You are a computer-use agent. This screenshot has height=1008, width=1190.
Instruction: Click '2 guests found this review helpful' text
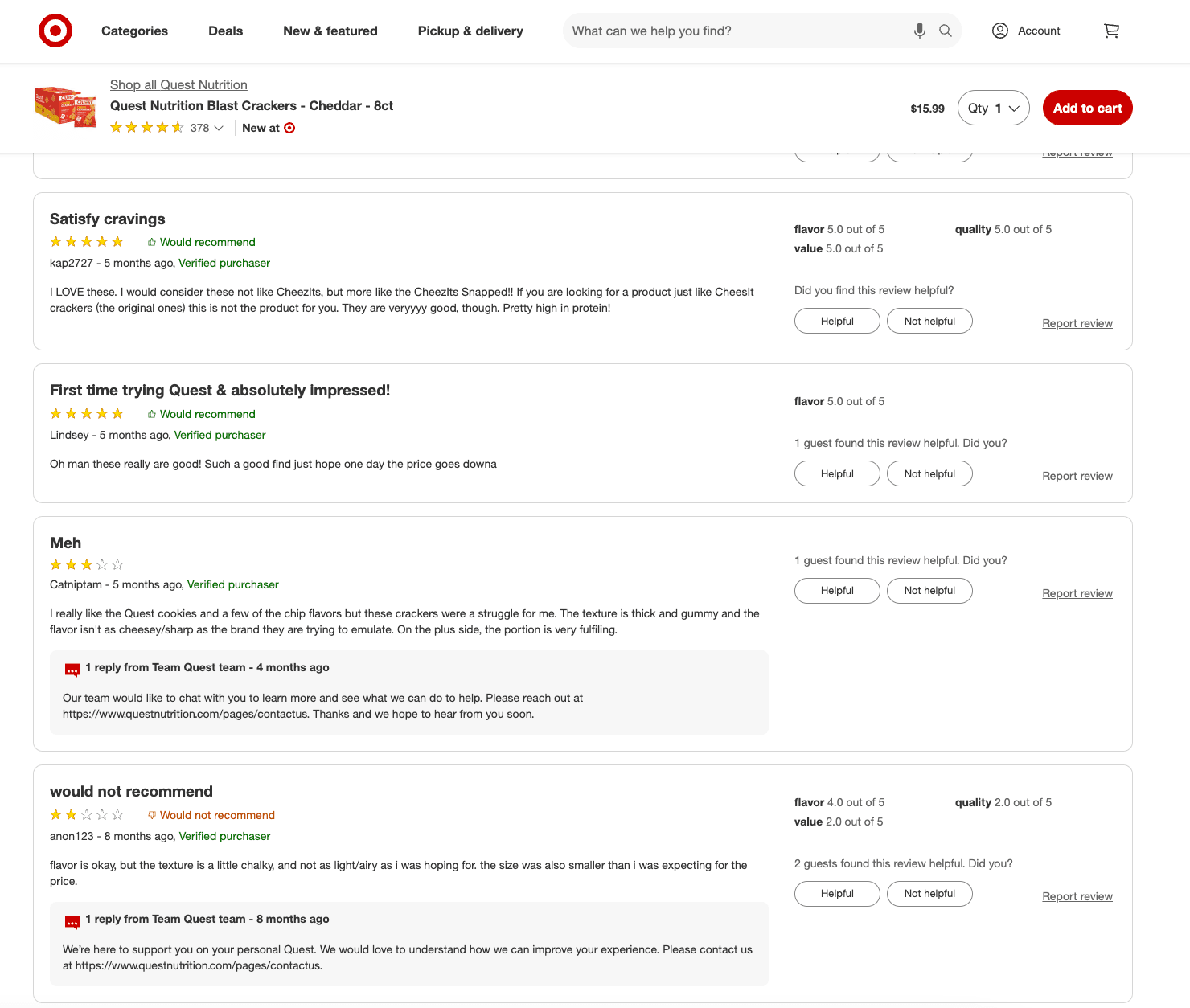tap(904, 863)
